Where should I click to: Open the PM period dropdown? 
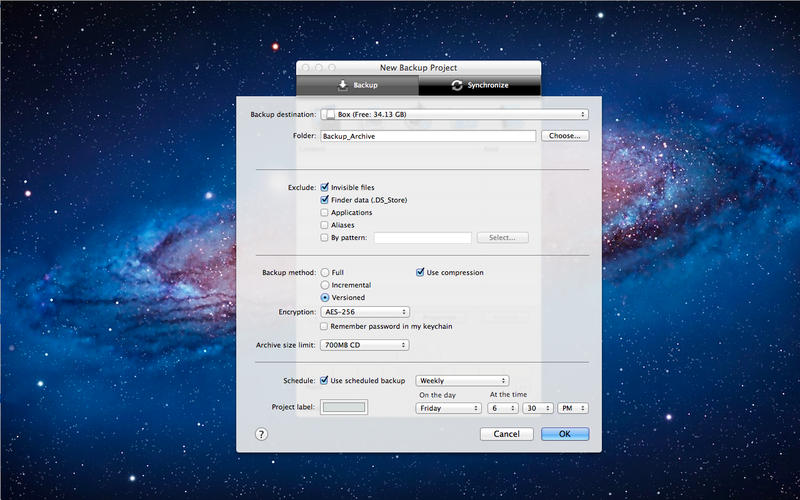[573, 408]
